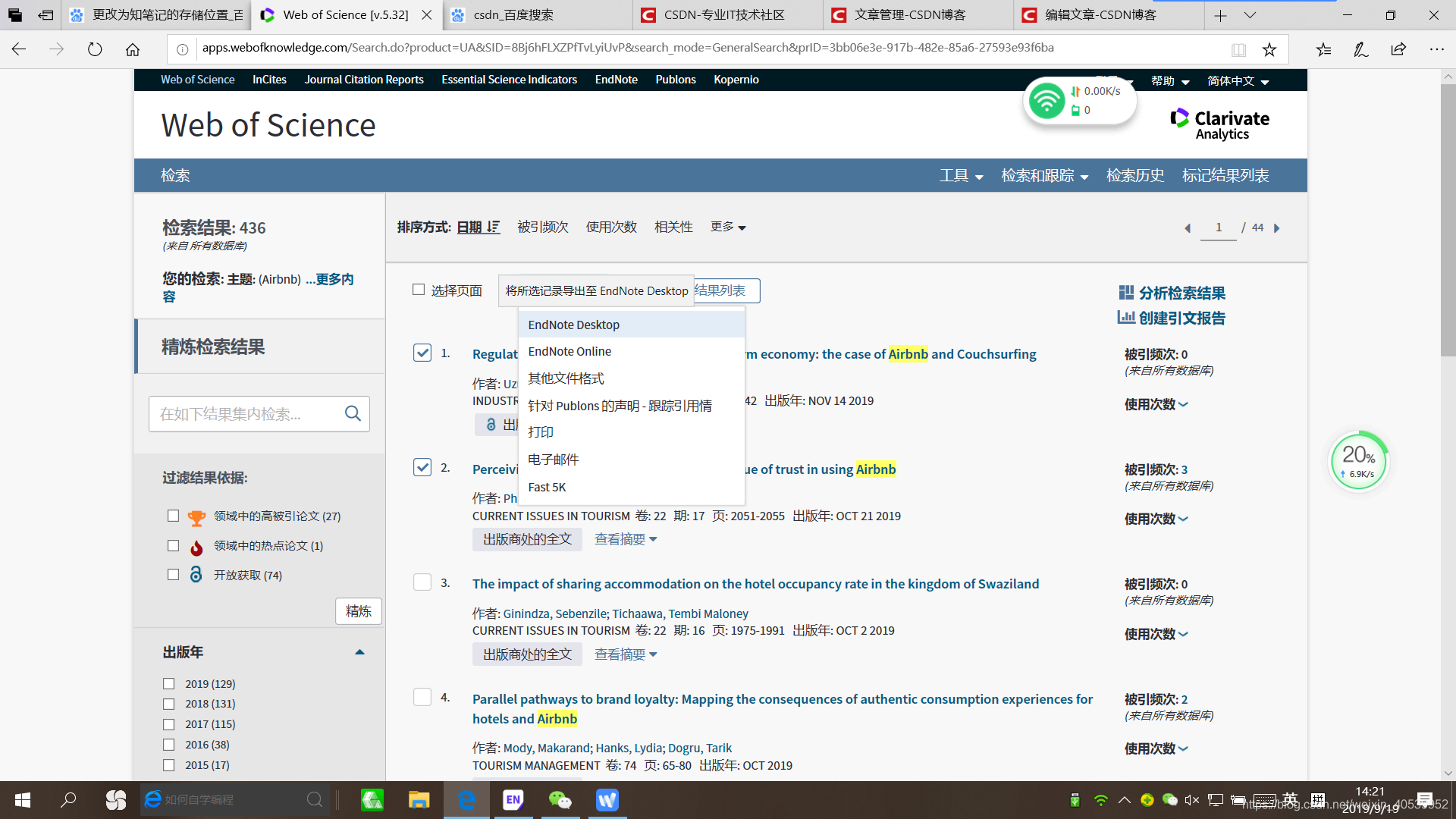
Task: Open the 工具 tools dropdown menu
Action: point(961,175)
